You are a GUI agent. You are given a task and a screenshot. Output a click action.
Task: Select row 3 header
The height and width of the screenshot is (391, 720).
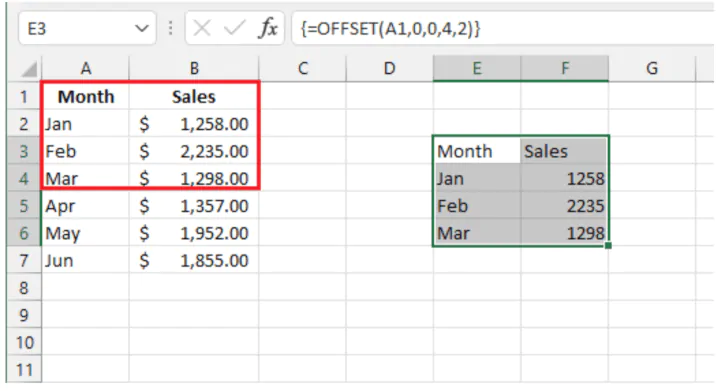24,151
